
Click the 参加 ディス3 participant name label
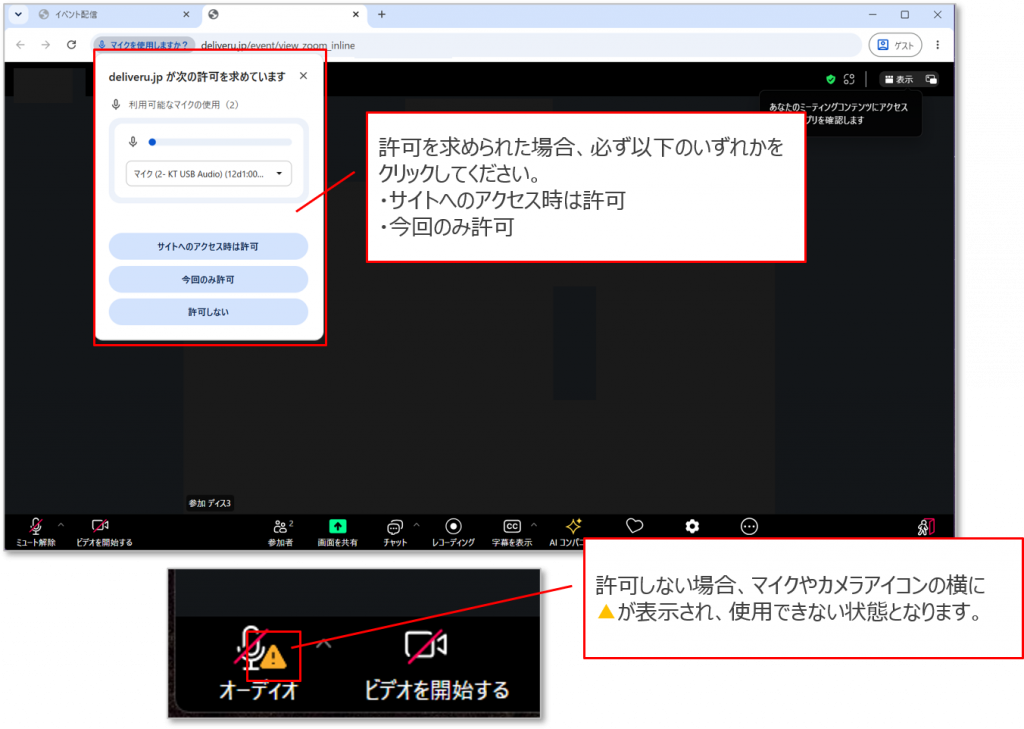(x=210, y=503)
